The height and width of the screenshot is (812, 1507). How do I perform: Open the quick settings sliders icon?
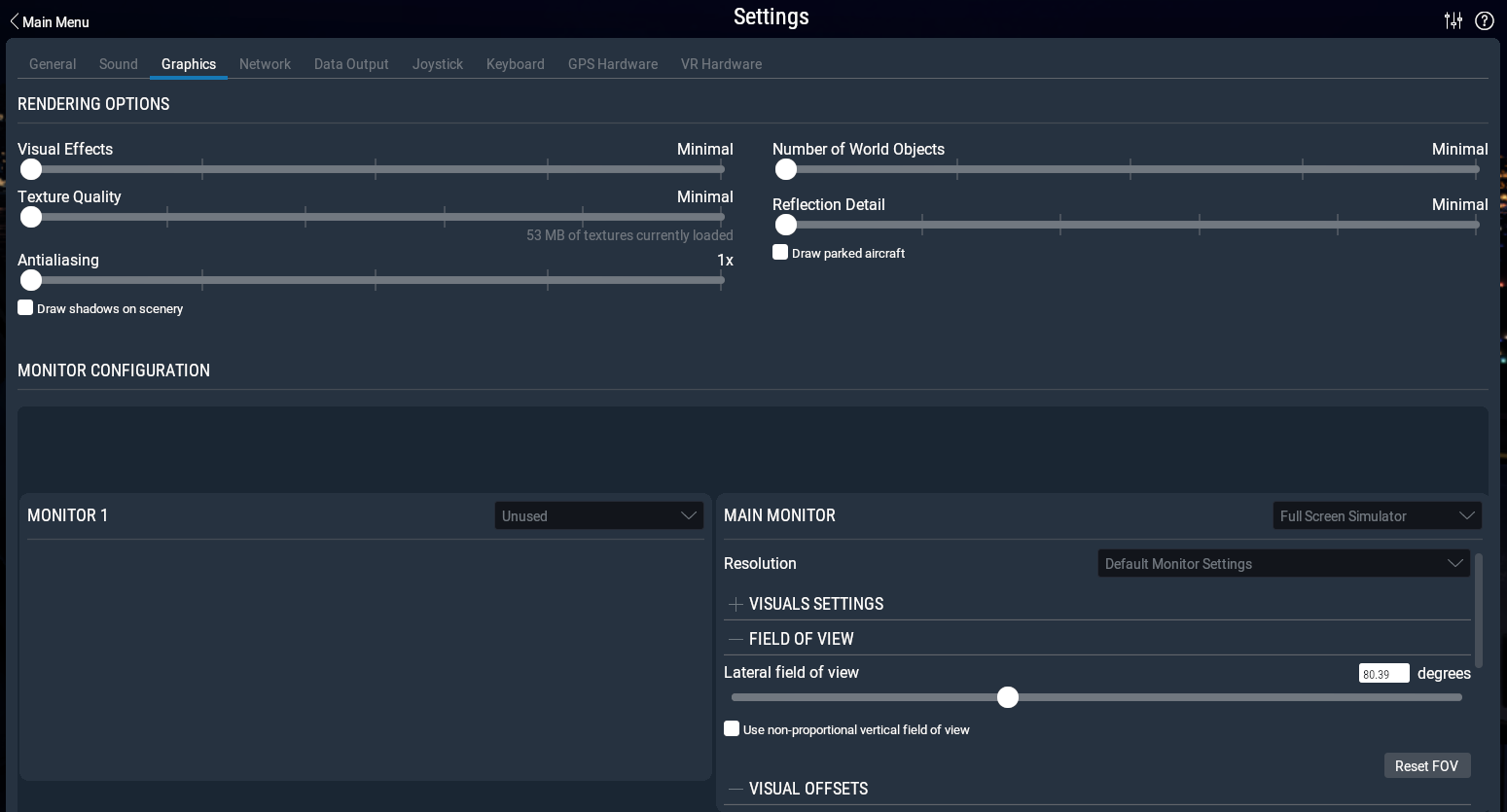click(x=1453, y=20)
